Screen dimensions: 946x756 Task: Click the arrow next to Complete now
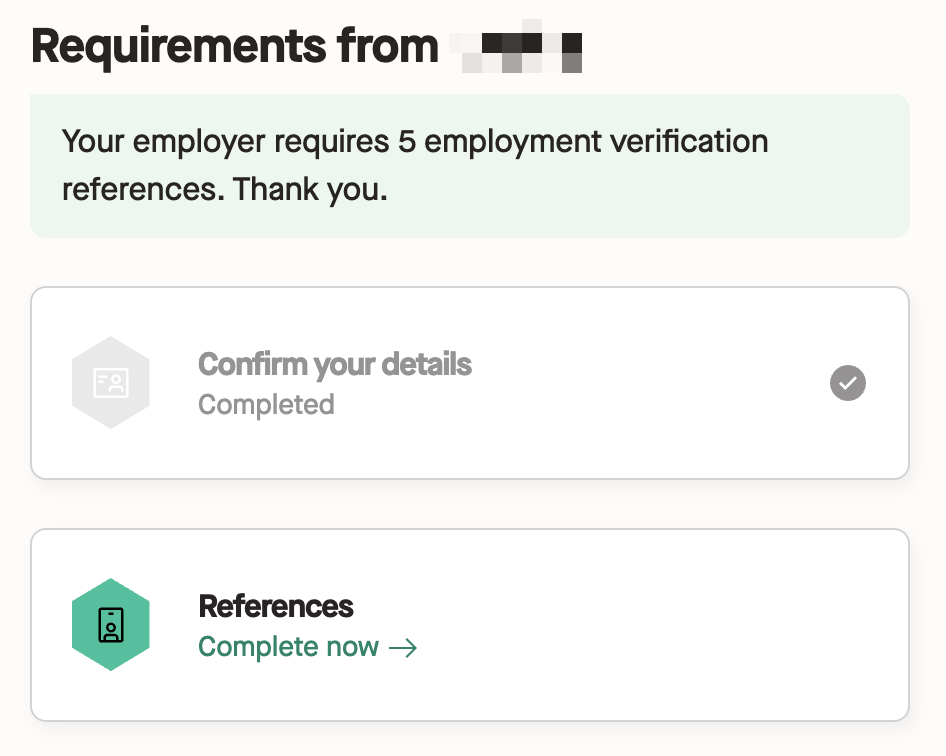[x=403, y=648]
